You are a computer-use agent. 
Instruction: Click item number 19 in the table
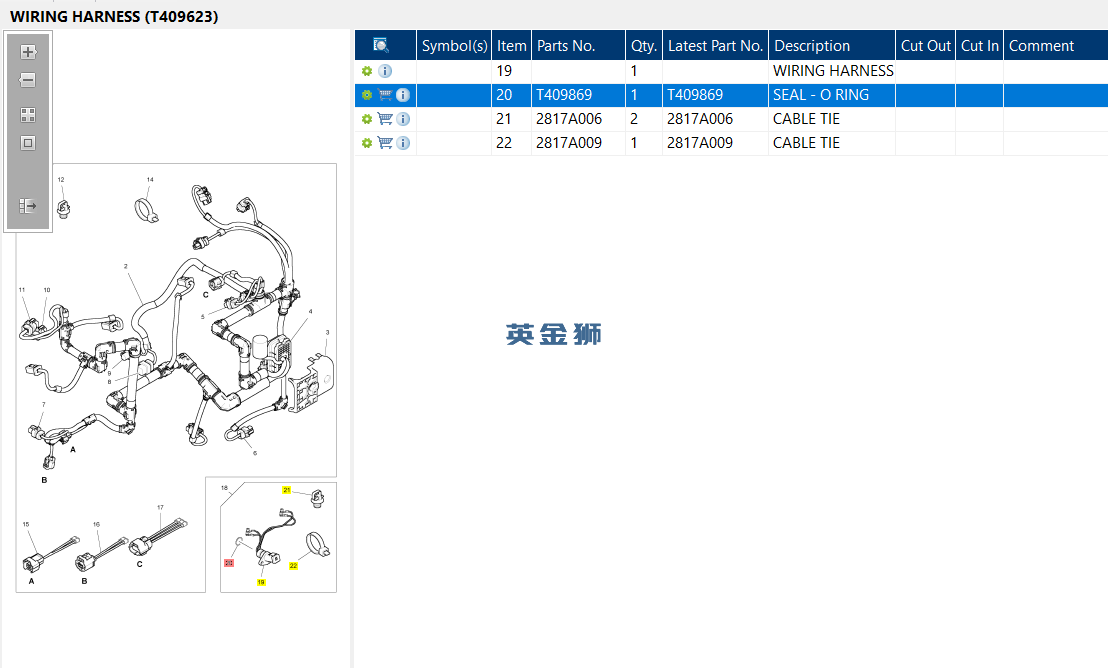[504, 71]
